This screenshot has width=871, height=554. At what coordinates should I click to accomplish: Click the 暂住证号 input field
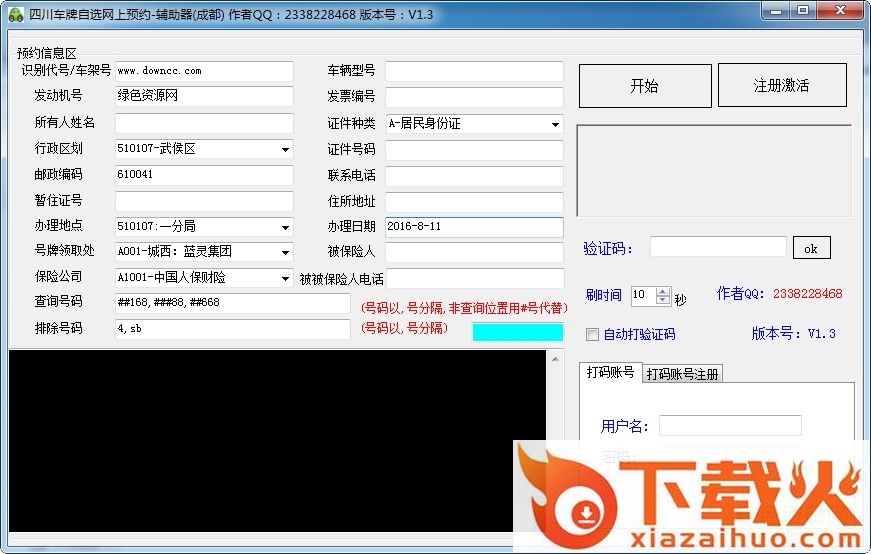click(x=204, y=201)
